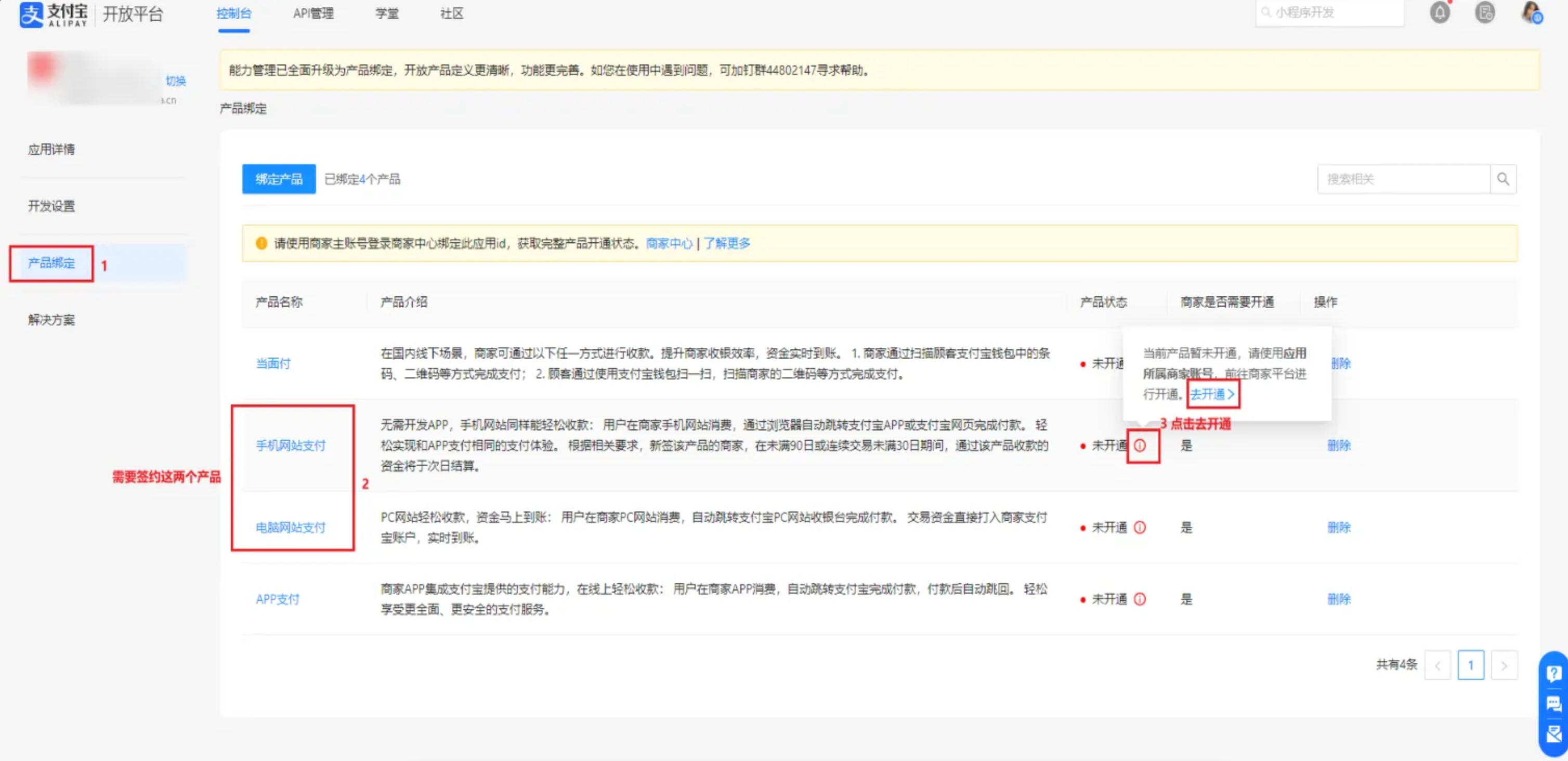
Task: Select 解决方案 in sidebar
Action: (x=51, y=320)
